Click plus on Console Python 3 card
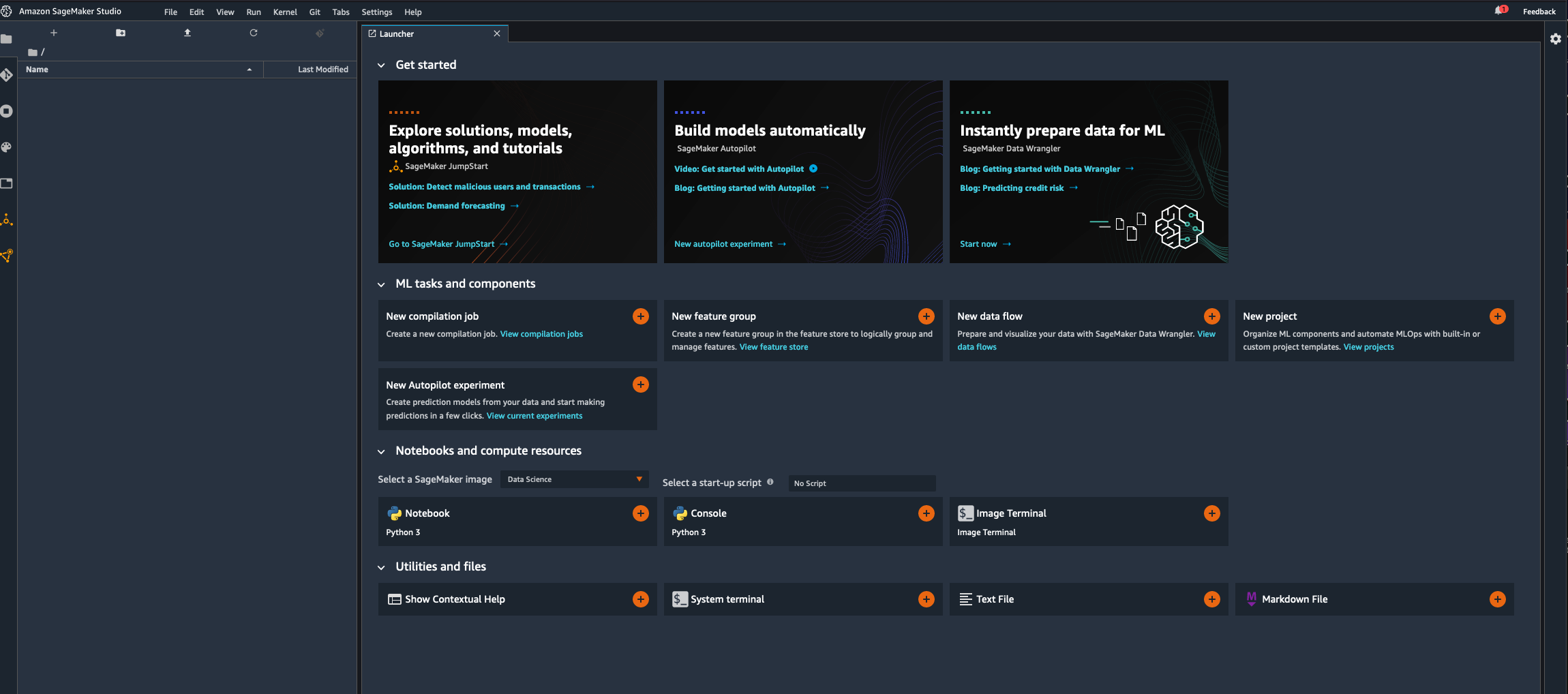The width and height of the screenshot is (1568, 694). tap(926, 513)
